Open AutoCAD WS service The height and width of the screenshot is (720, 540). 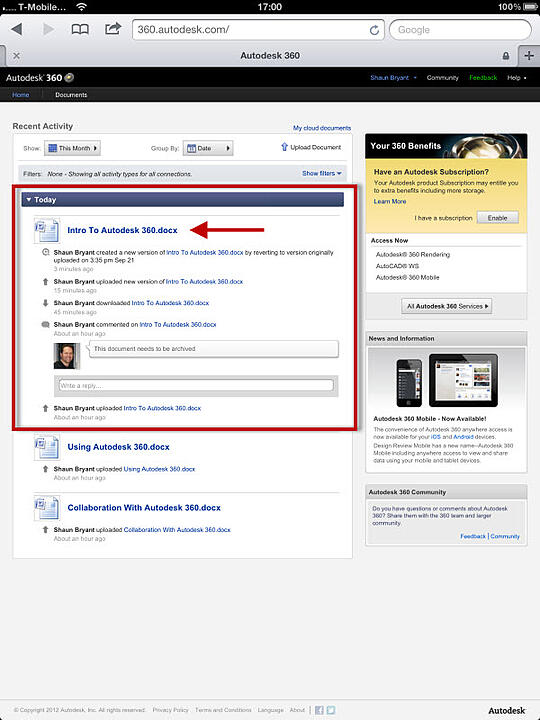pyautogui.click(x=397, y=266)
